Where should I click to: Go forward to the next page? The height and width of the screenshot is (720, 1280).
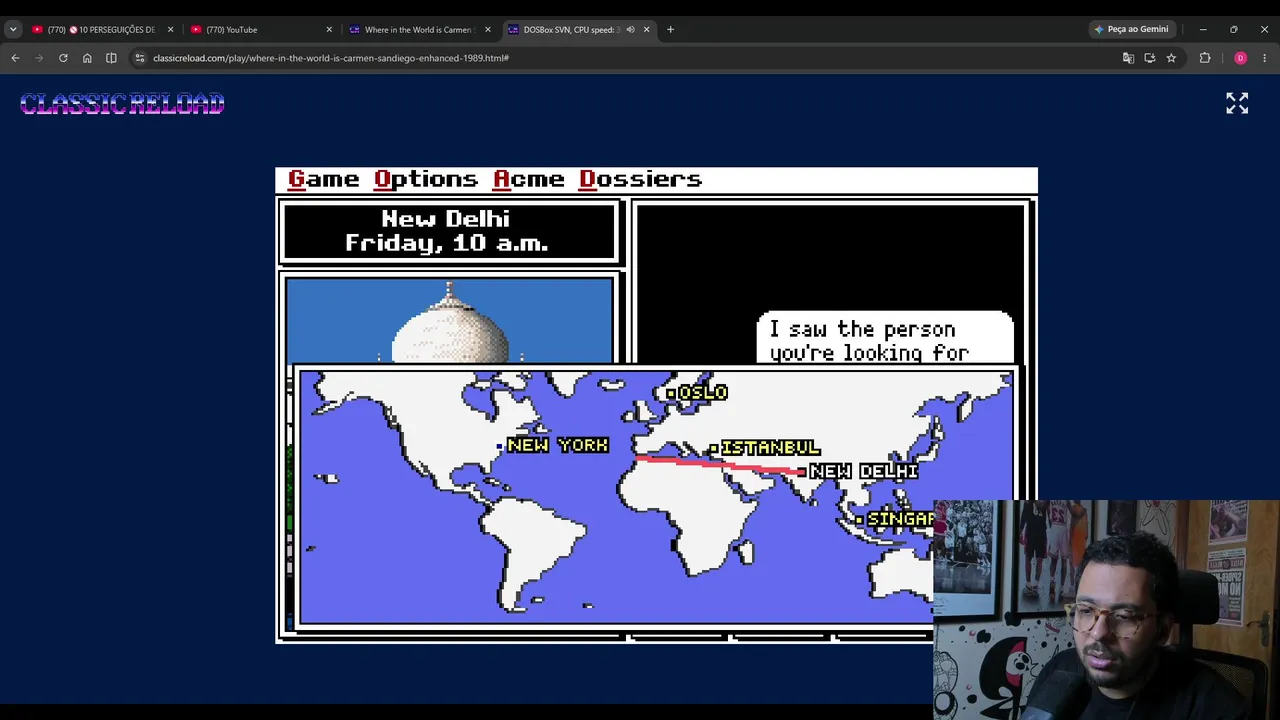click(x=39, y=58)
